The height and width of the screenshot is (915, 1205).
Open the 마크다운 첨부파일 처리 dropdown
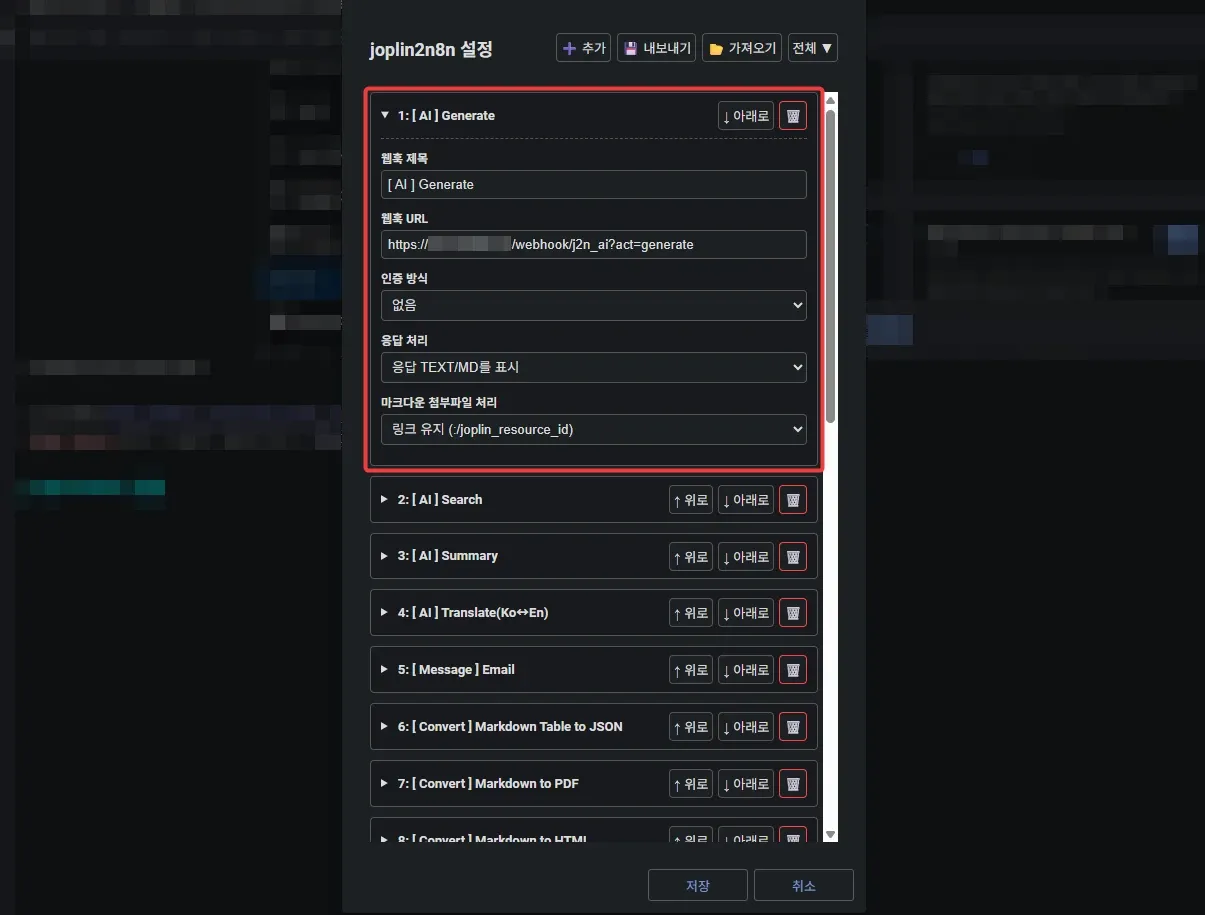pyautogui.click(x=593, y=429)
